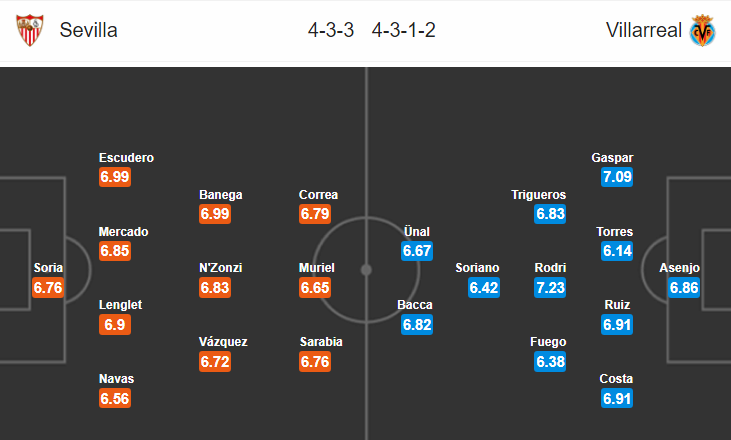Click the 4-3-3 formation label
This screenshot has width=731, height=440.
pyautogui.click(x=331, y=30)
